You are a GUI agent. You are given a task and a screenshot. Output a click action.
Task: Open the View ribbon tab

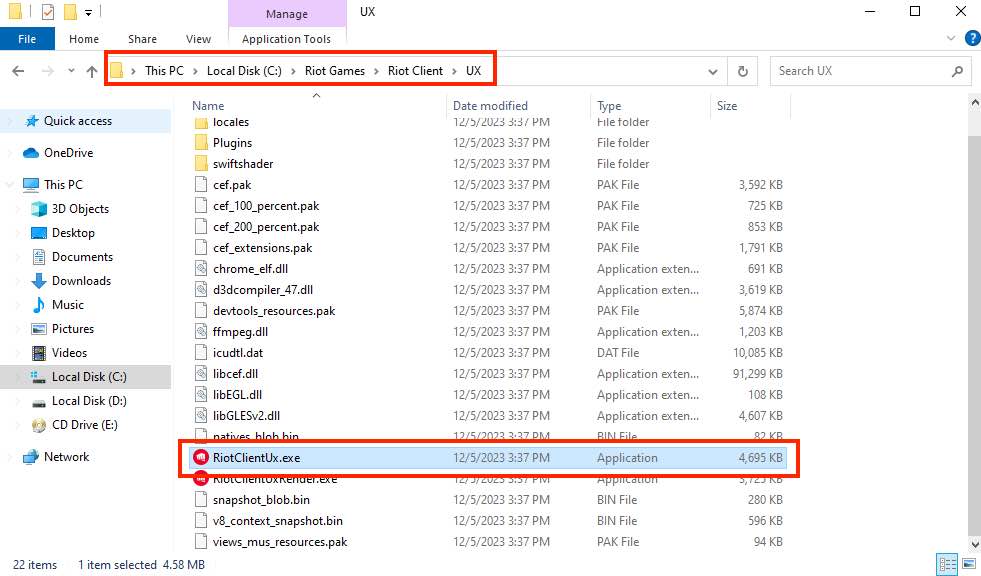pos(198,39)
